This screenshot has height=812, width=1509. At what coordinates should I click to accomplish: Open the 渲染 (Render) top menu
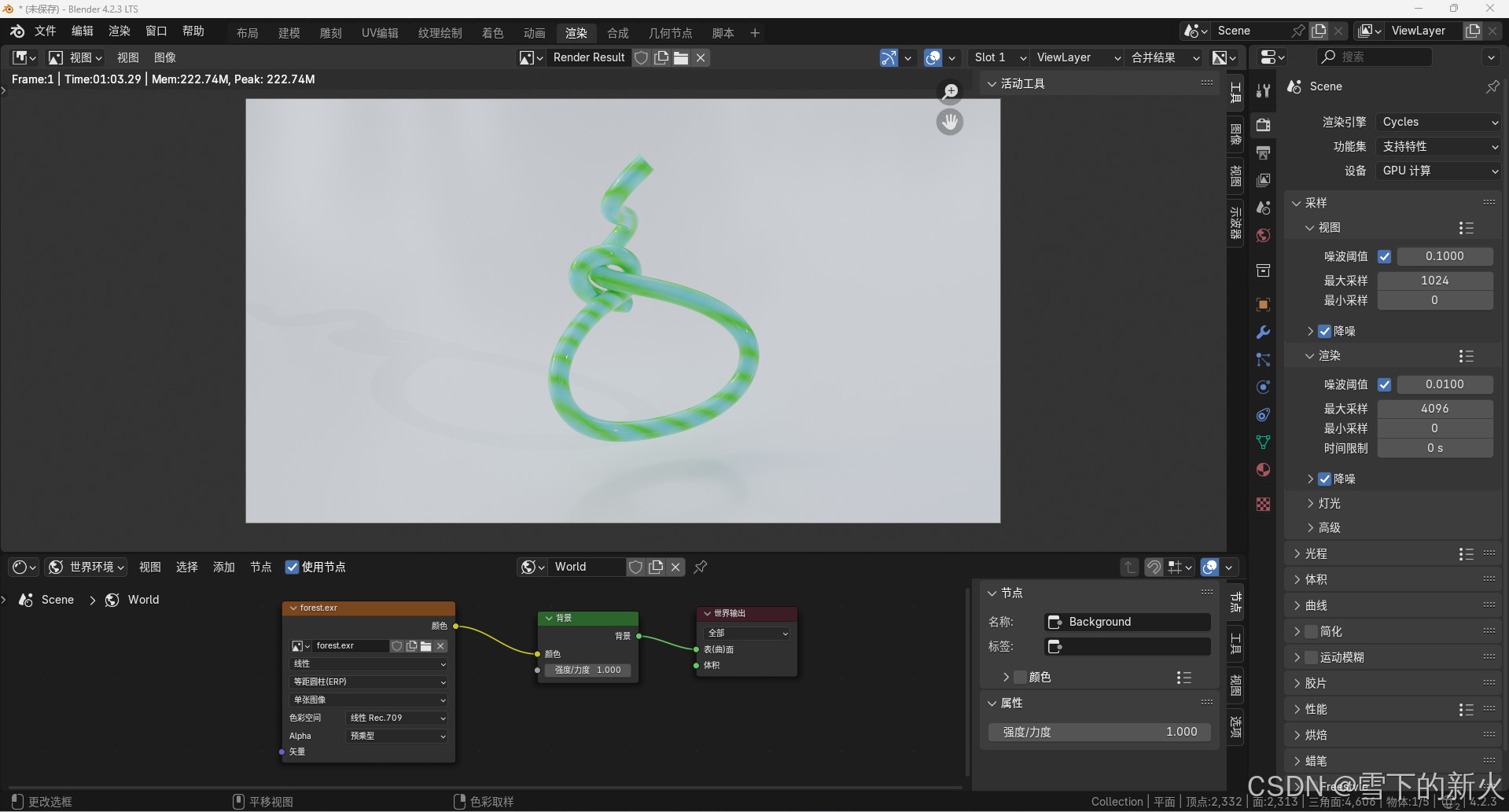tap(120, 31)
